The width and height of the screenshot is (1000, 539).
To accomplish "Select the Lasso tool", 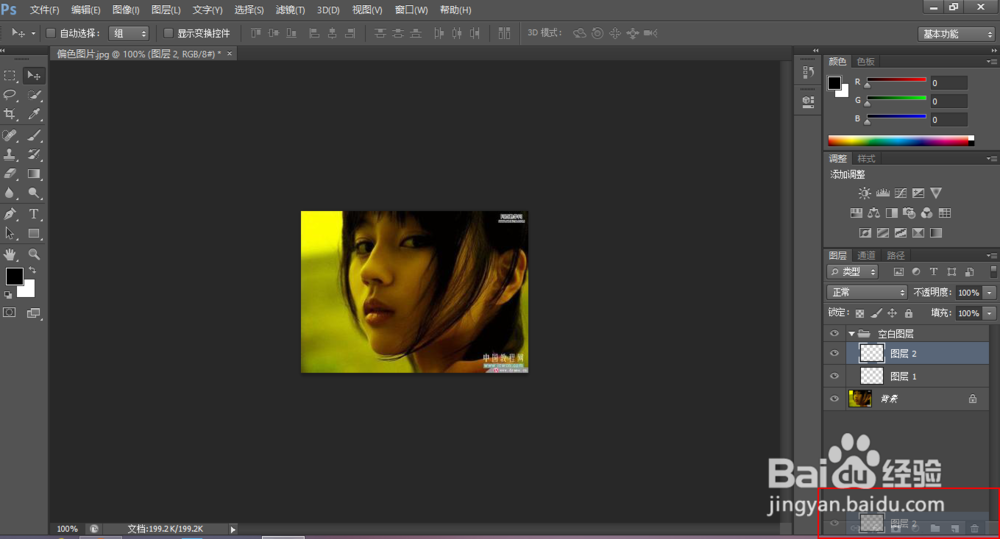I will tap(10, 95).
